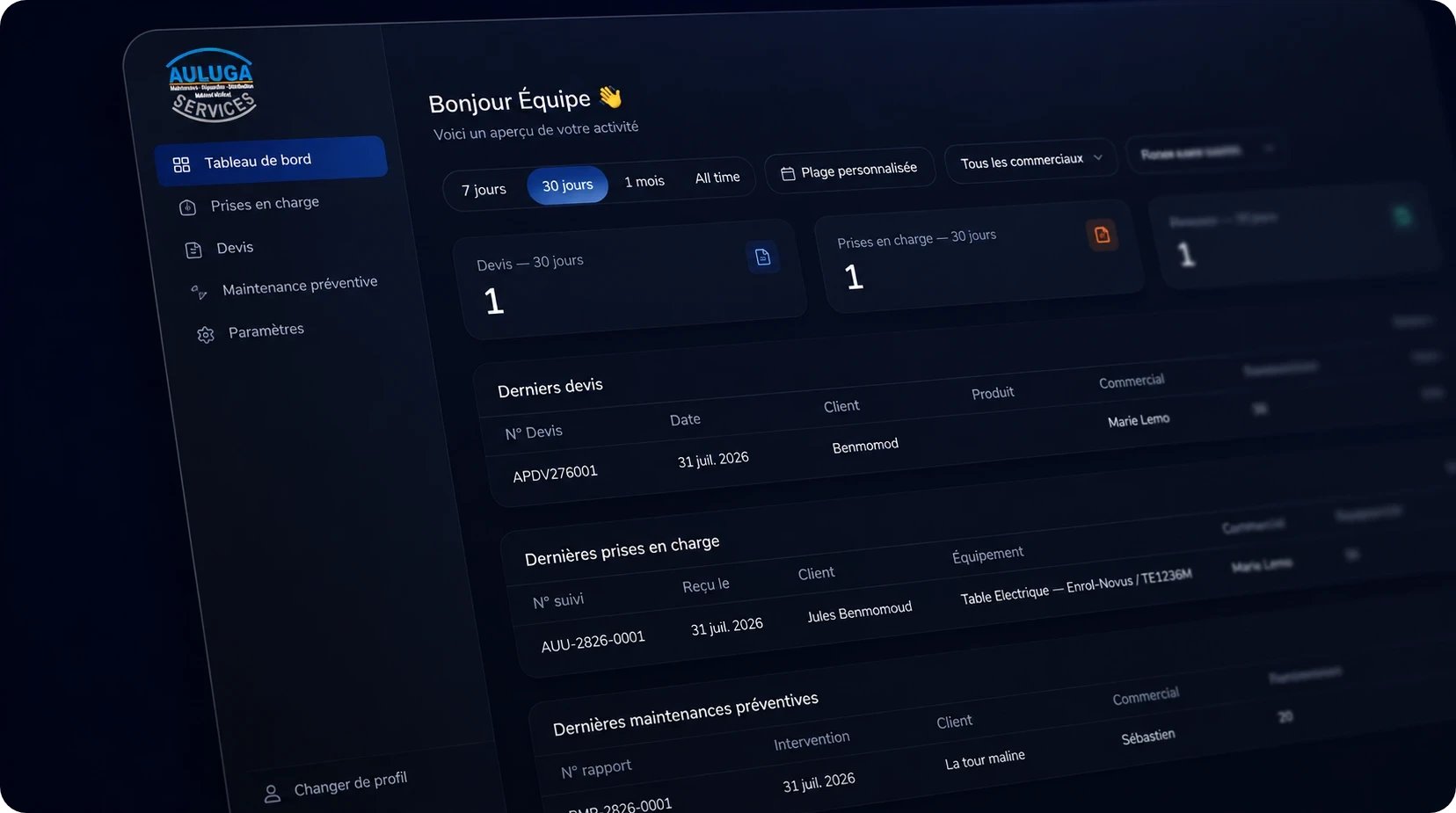
Task: Click the Produit column header
Action: click(993, 393)
